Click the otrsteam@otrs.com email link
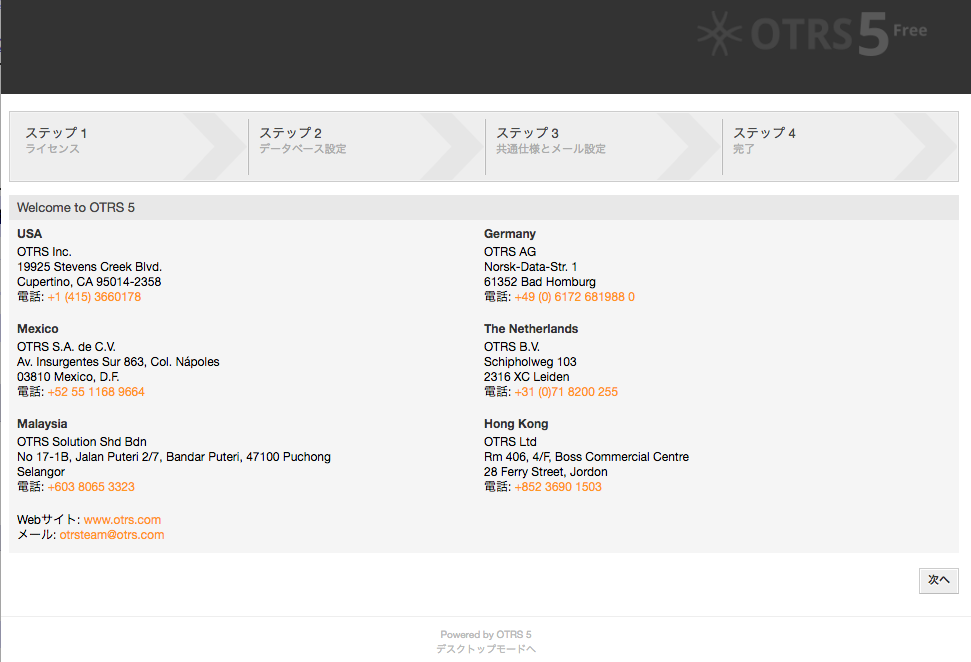This screenshot has height=662, width=971. tap(112, 534)
